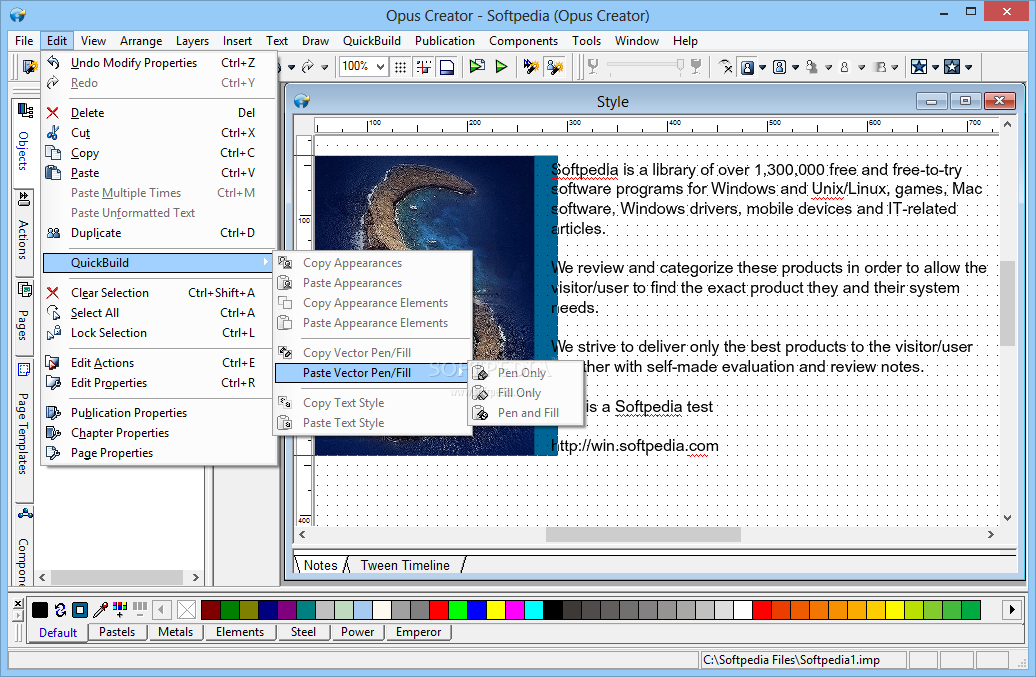The width and height of the screenshot is (1036, 677).
Task: Click the Style window vertical scrollbar thumb
Action: pyautogui.click(x=1007, y=303)
